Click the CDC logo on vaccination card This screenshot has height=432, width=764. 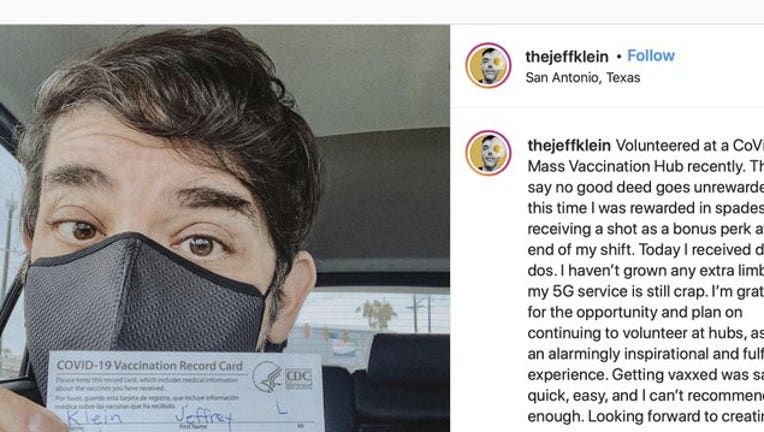click(x=298, y=378)
